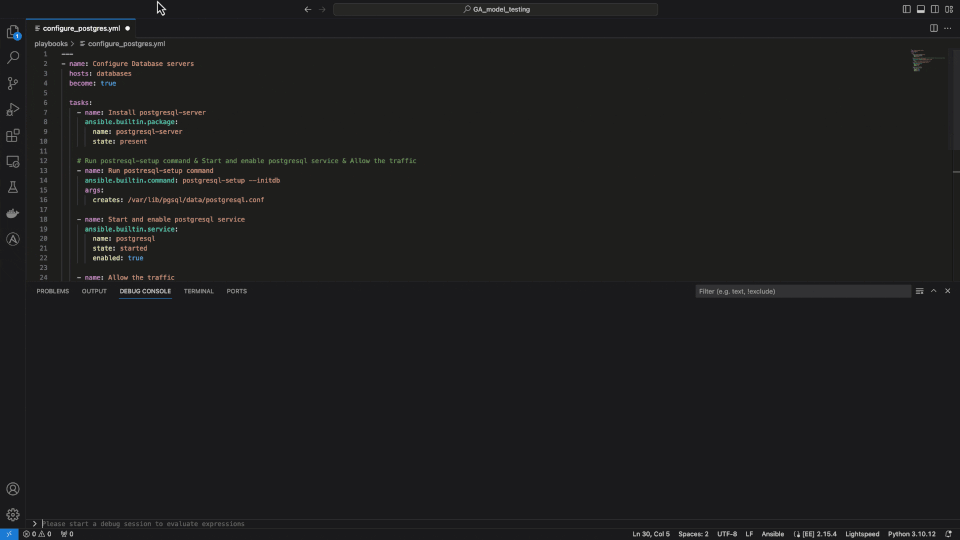960x540 pixels.
Task: Open the Docker view in activity bar
Action: point(13,213)
